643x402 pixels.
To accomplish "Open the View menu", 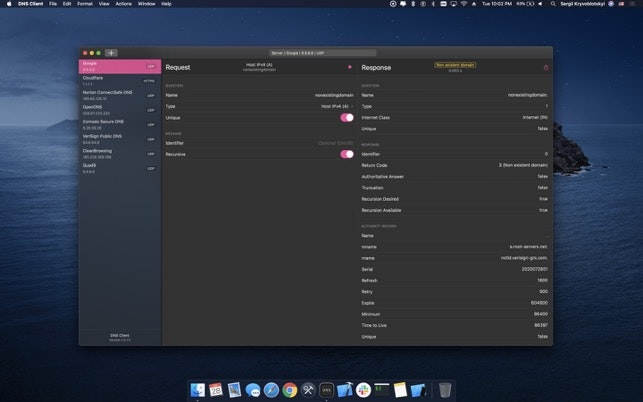I will 104,4.
